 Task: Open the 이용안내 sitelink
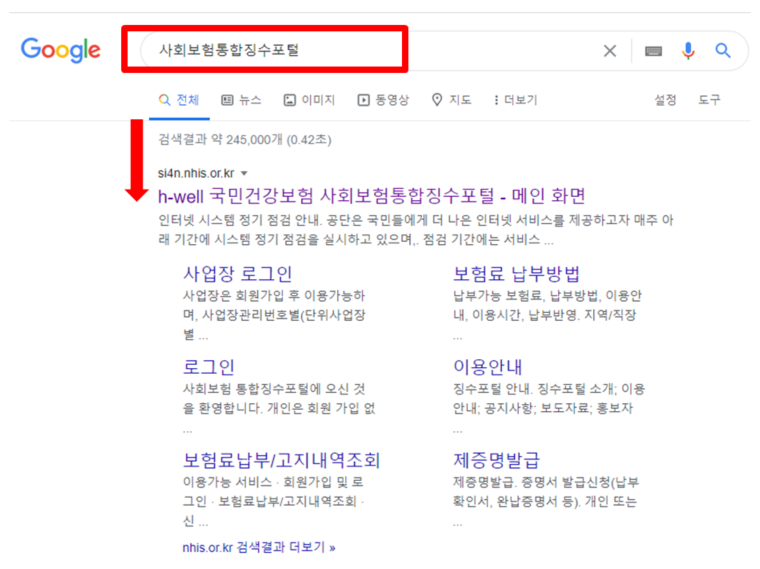tap(488, 367)
